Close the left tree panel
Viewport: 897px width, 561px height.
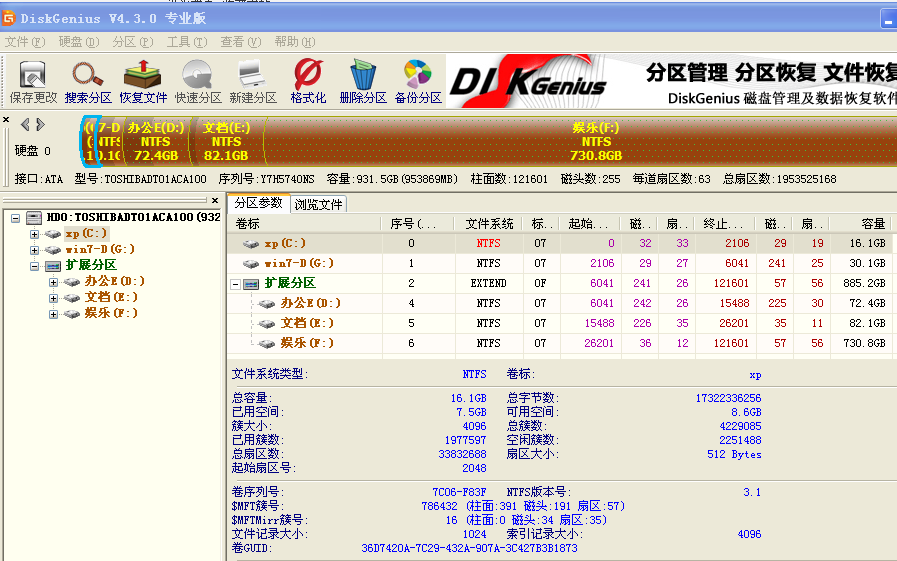pos(215,200)
